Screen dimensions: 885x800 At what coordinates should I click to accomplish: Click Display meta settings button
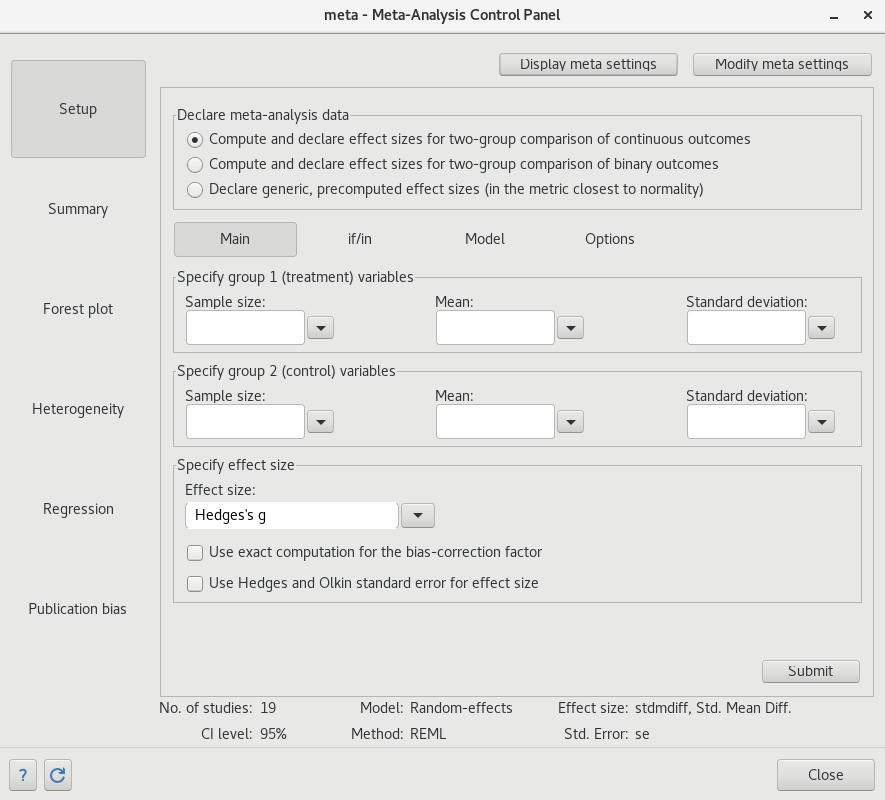coord(588,64)
